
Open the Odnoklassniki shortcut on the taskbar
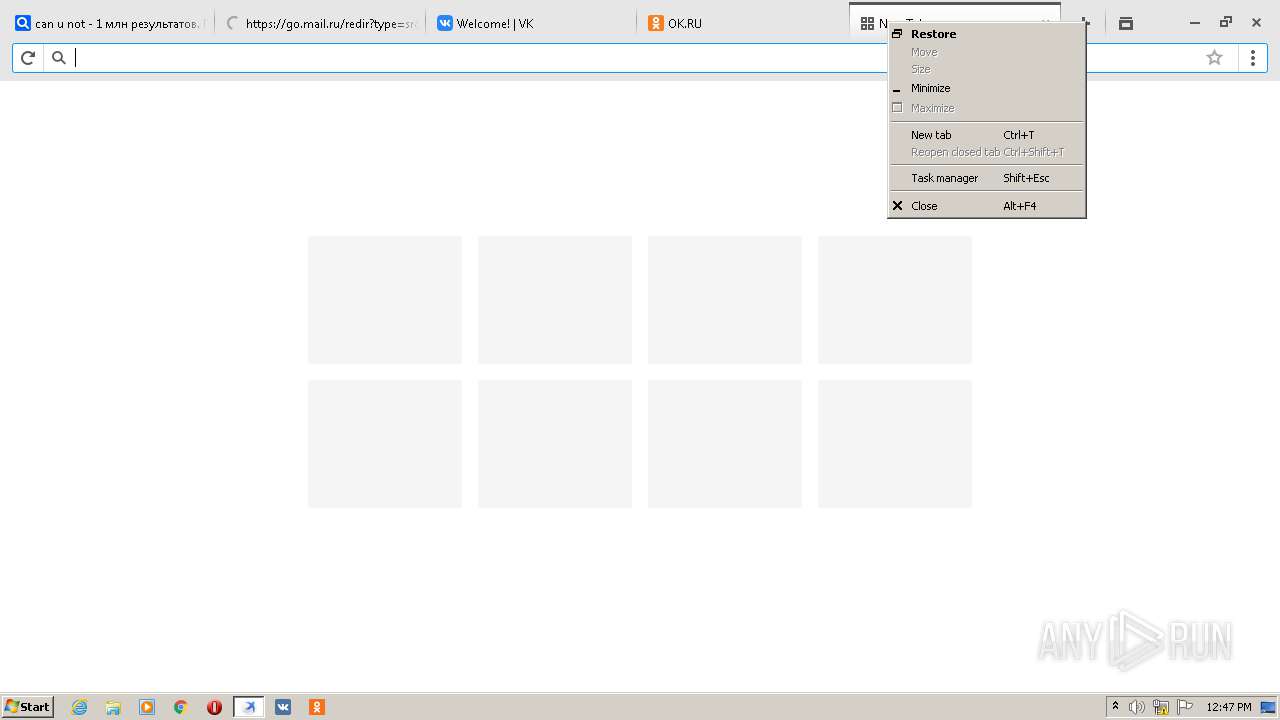317,707
